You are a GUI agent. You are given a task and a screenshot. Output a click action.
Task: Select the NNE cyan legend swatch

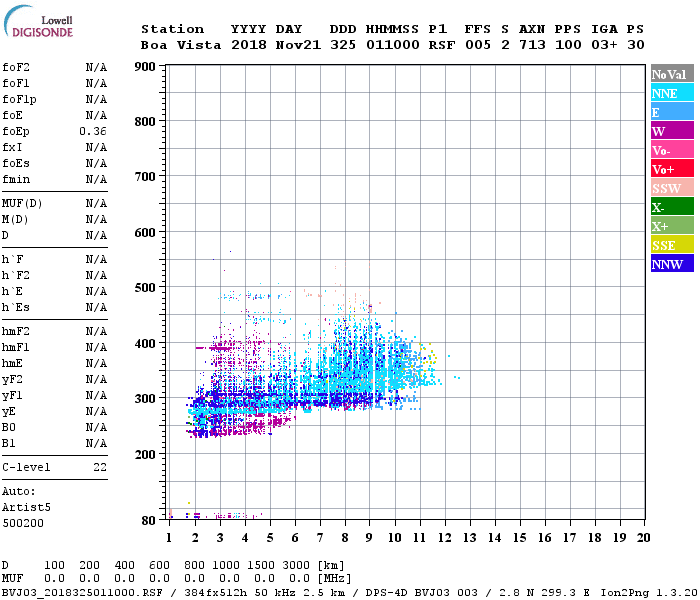[x=672, y=93]
